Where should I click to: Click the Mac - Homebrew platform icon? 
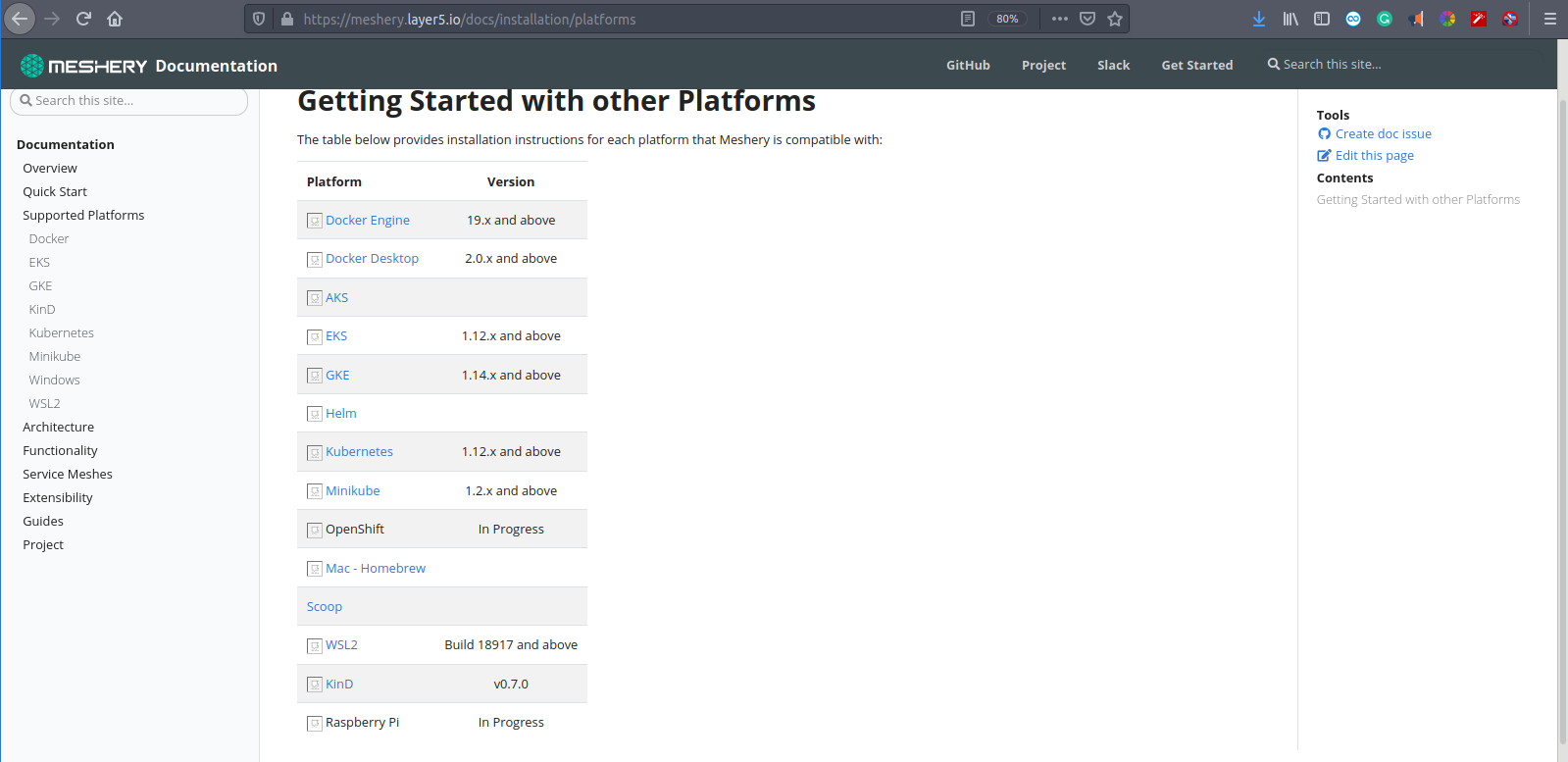(x=315, y=569)
